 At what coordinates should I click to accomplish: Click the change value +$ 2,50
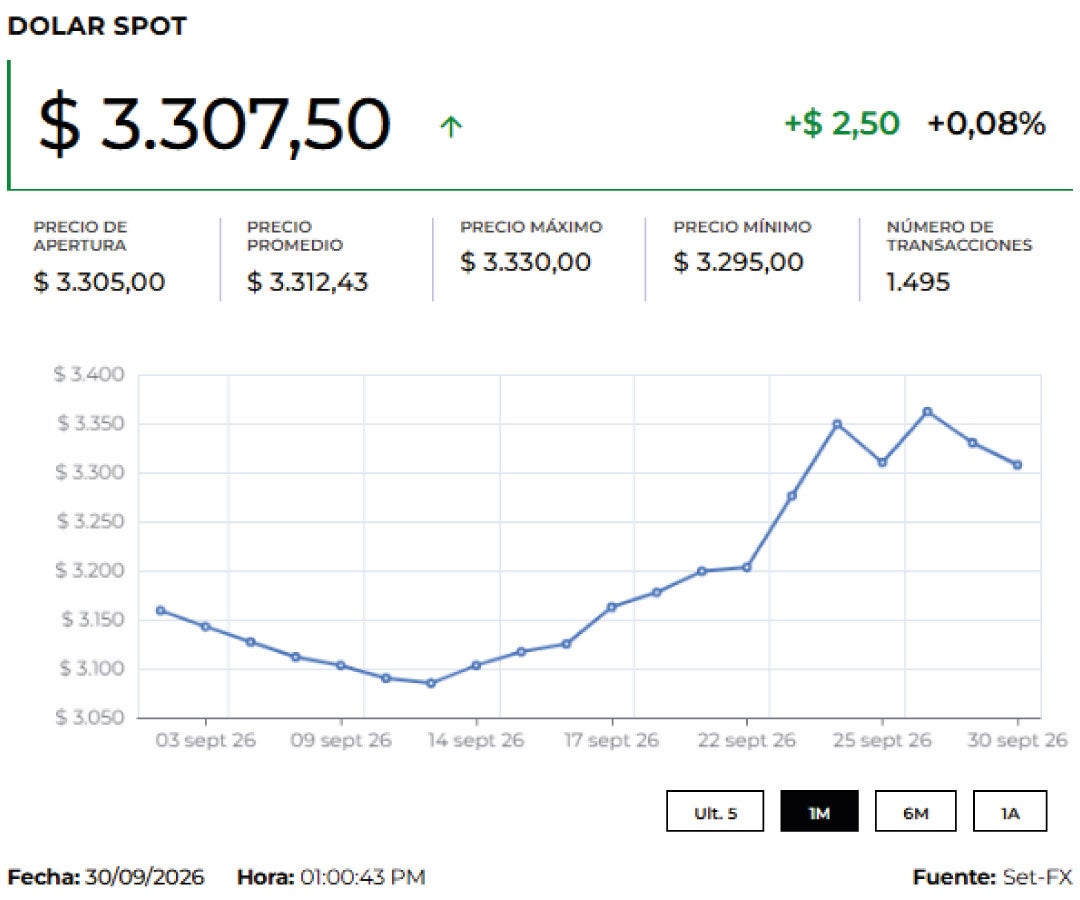[842, 124]
